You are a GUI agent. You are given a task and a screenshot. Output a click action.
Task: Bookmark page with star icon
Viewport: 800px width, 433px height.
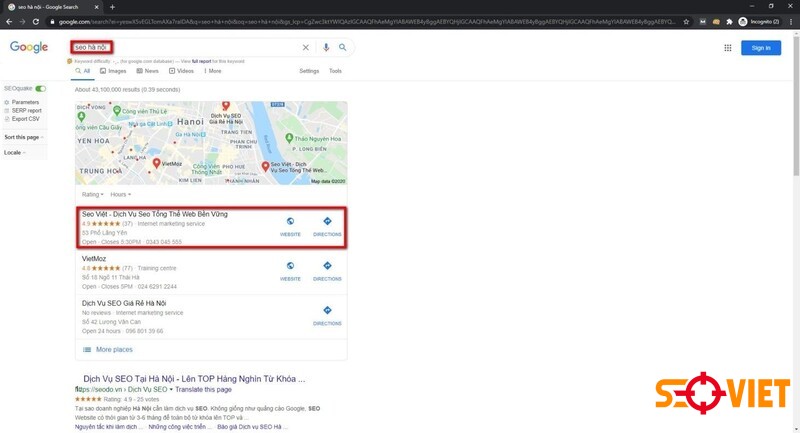coord(686,21)
